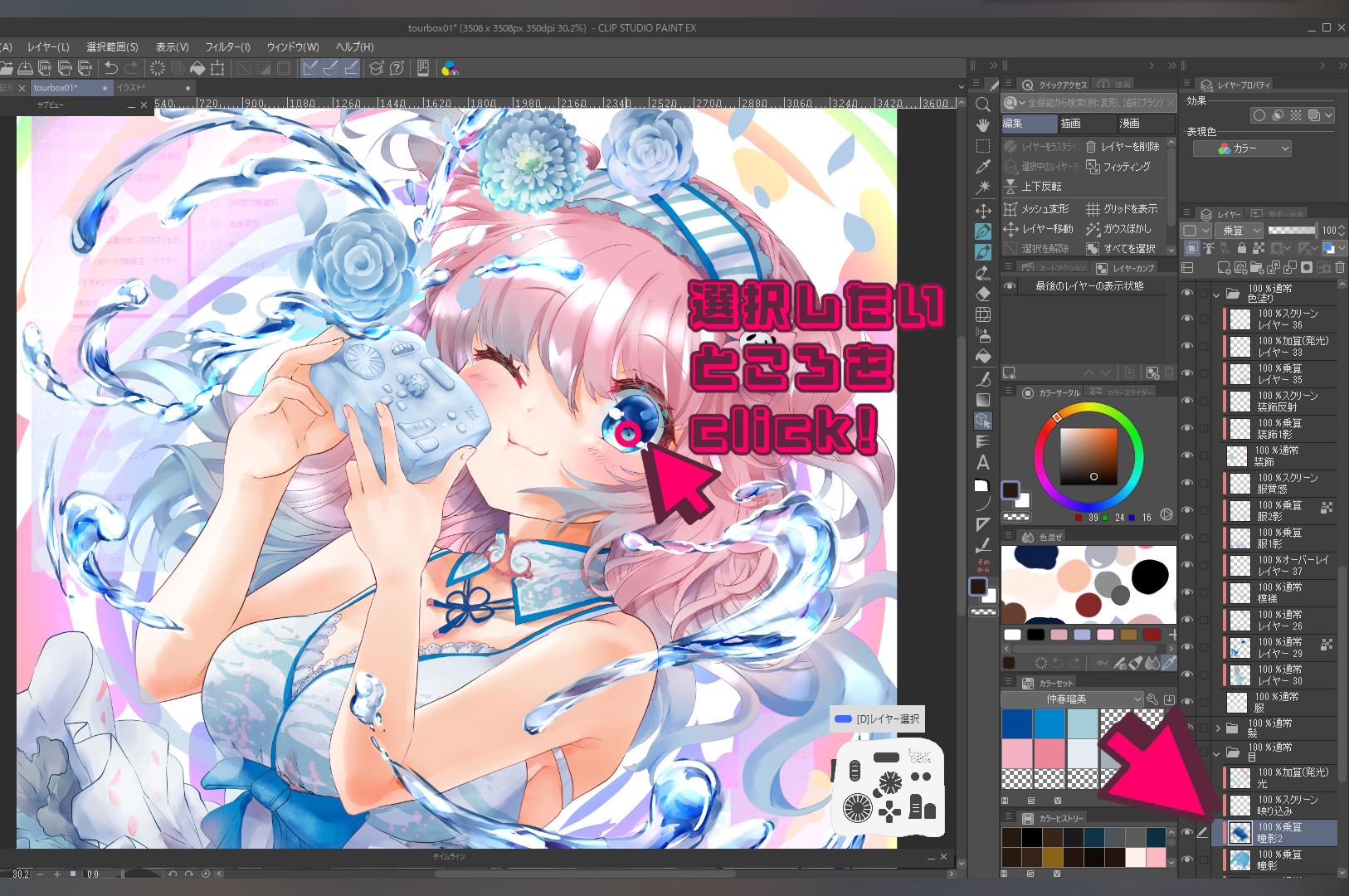Click New raster layer icon in layer panel
Screen dimensions: 1349x896
pyautogui.click(x=1224, y=267)
